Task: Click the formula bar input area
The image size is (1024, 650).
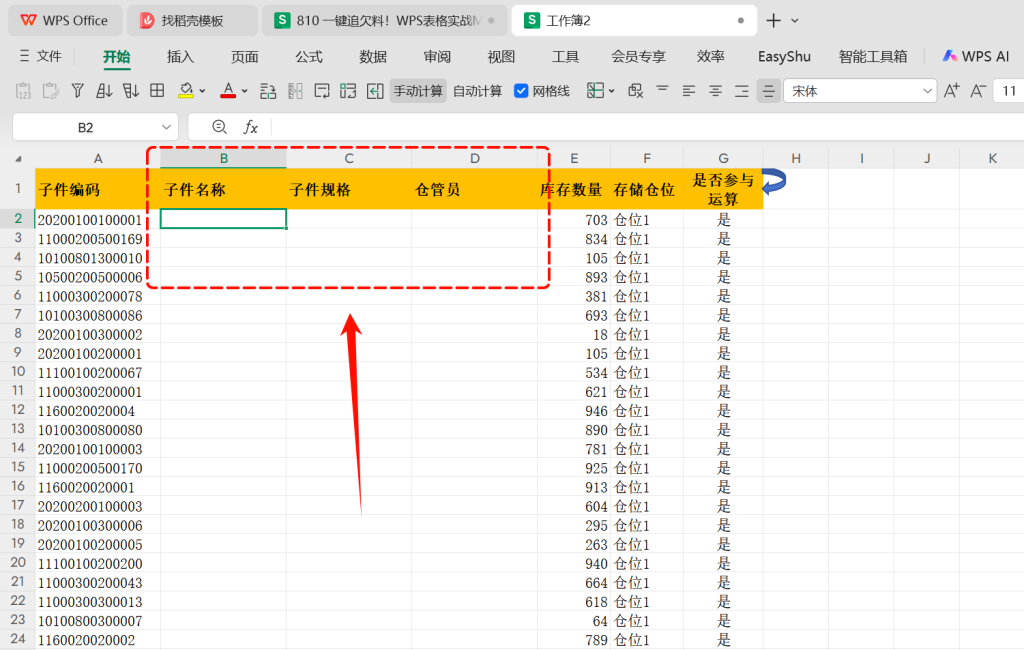Action: [647, 127]
